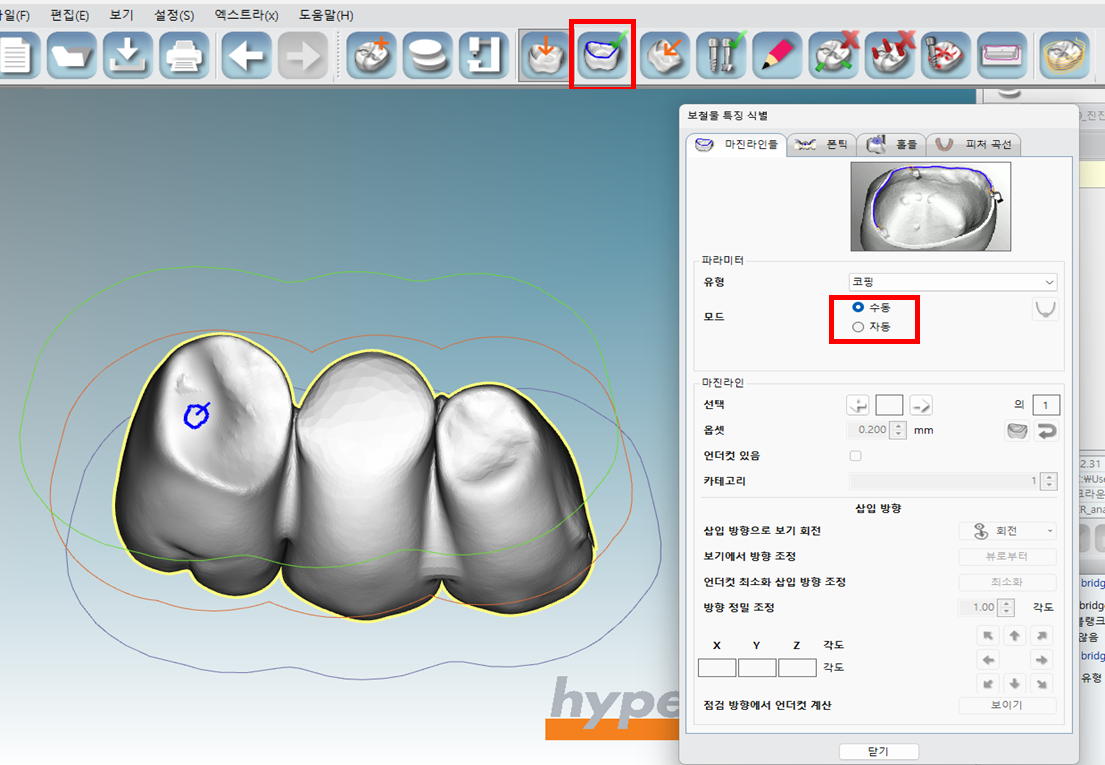The height and width of the screenshot is (765, 1105).
Task: Click the margin line preview thumbnail
Action: pyautogui.click(x=930, y=206)
